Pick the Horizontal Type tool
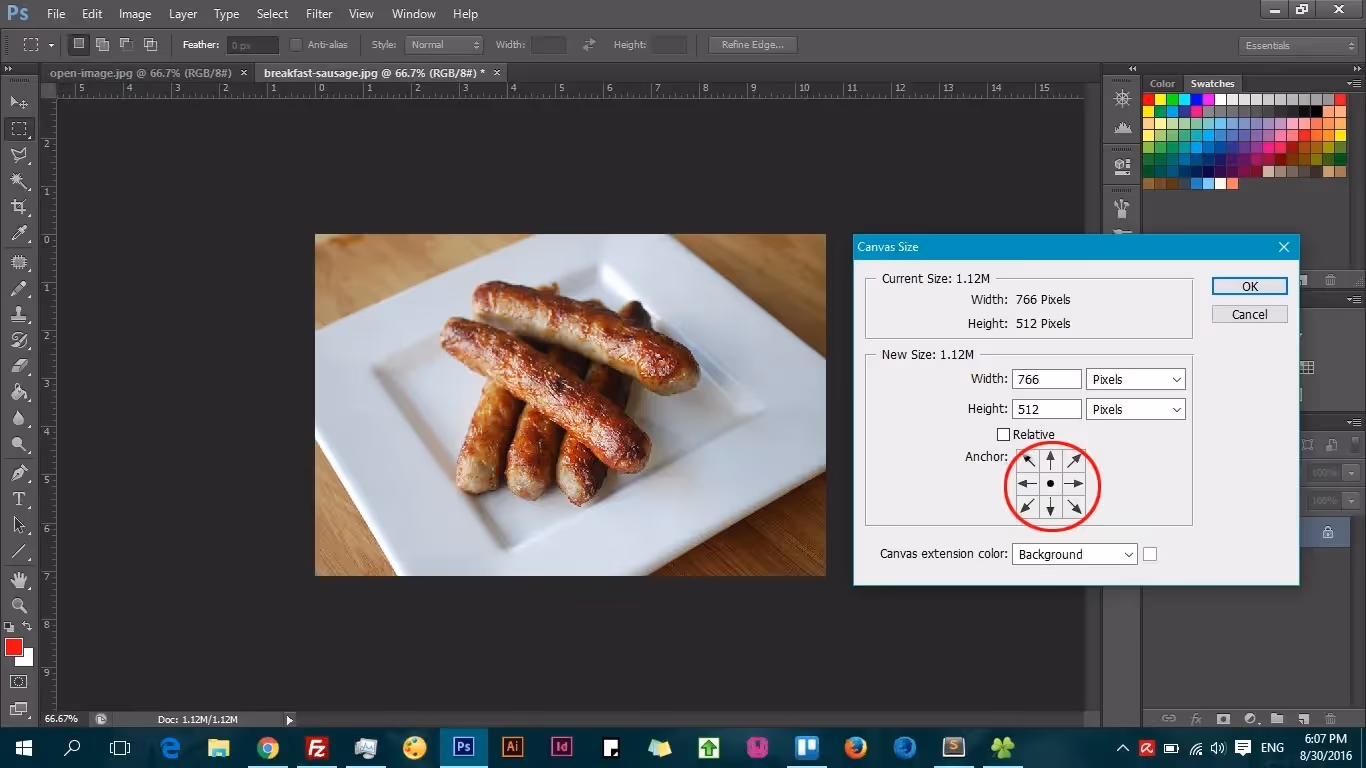Viewport: 1366px width, 768px height. tap(17, 499)
